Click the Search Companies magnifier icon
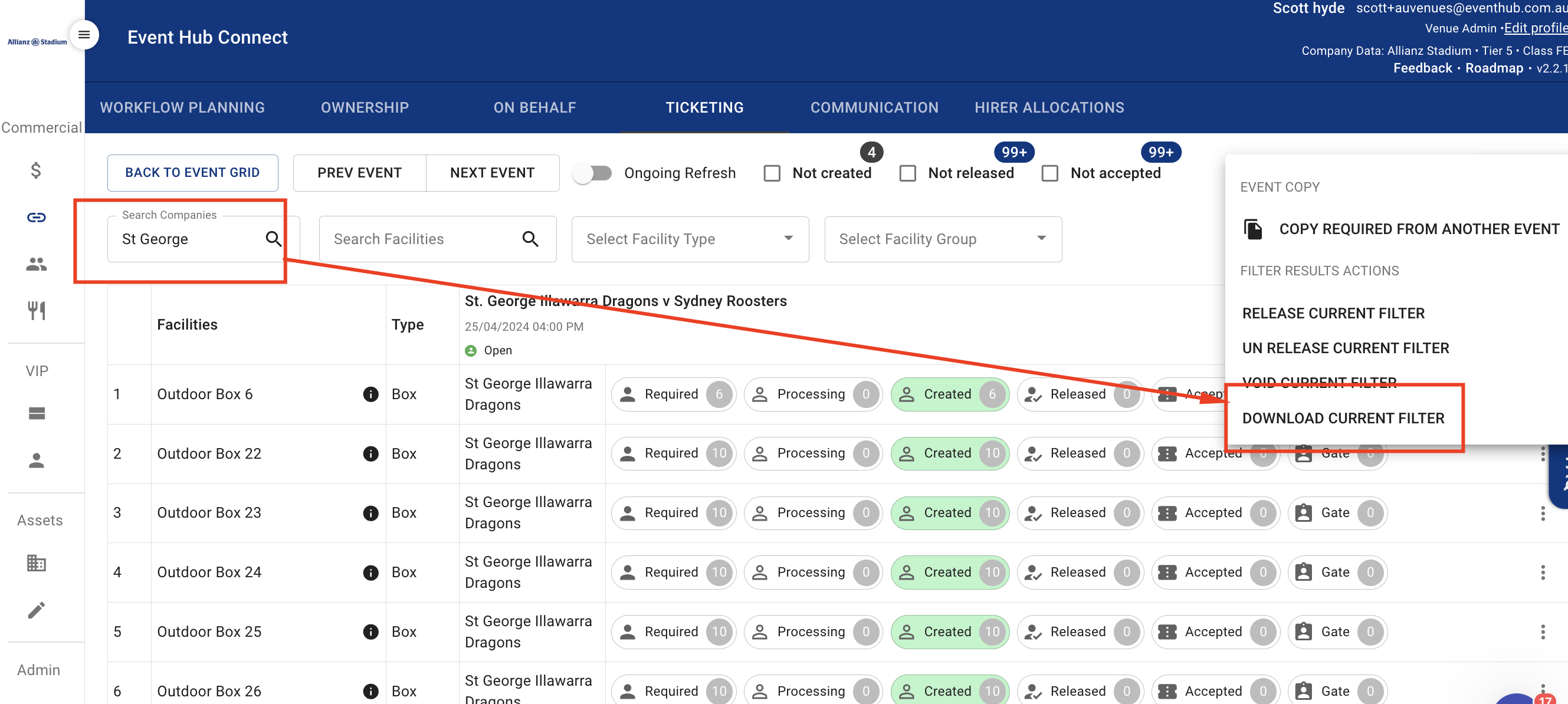Screen dimensions: 1568x704 click(273, 239)
